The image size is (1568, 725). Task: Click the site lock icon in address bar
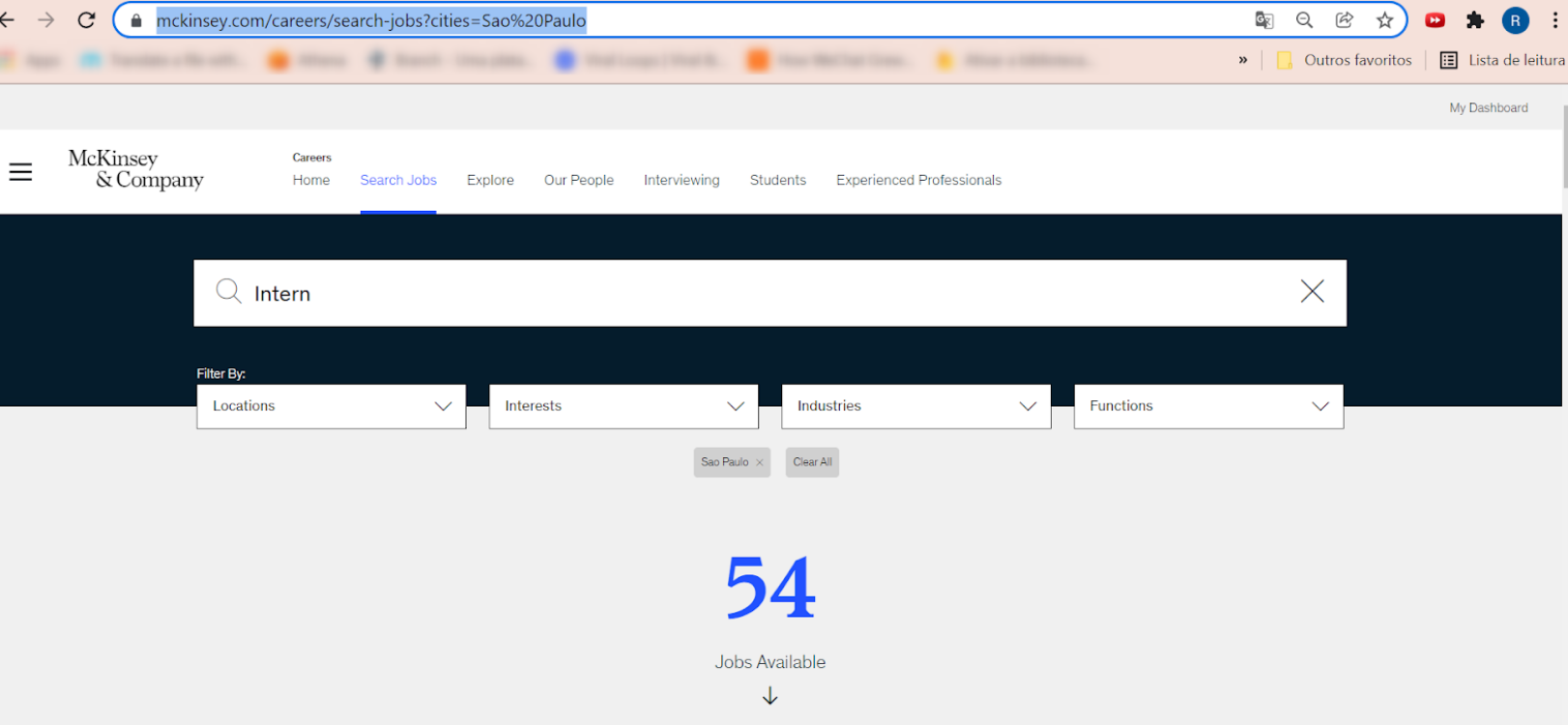136,20
